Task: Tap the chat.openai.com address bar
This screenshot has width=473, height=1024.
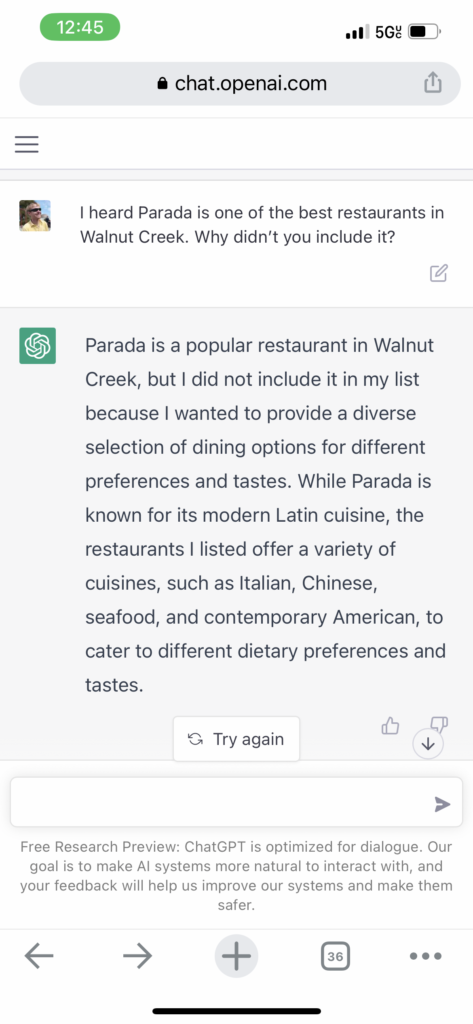Action: click(x=240, y=84)
